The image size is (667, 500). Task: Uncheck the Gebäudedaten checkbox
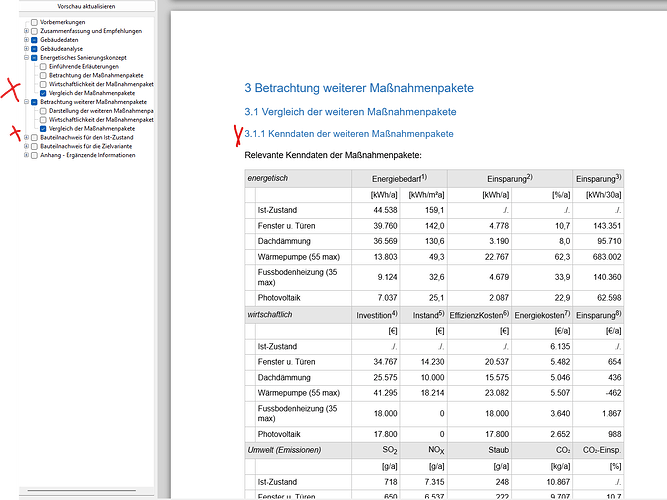pyautogui.click(x=34, y=40)
